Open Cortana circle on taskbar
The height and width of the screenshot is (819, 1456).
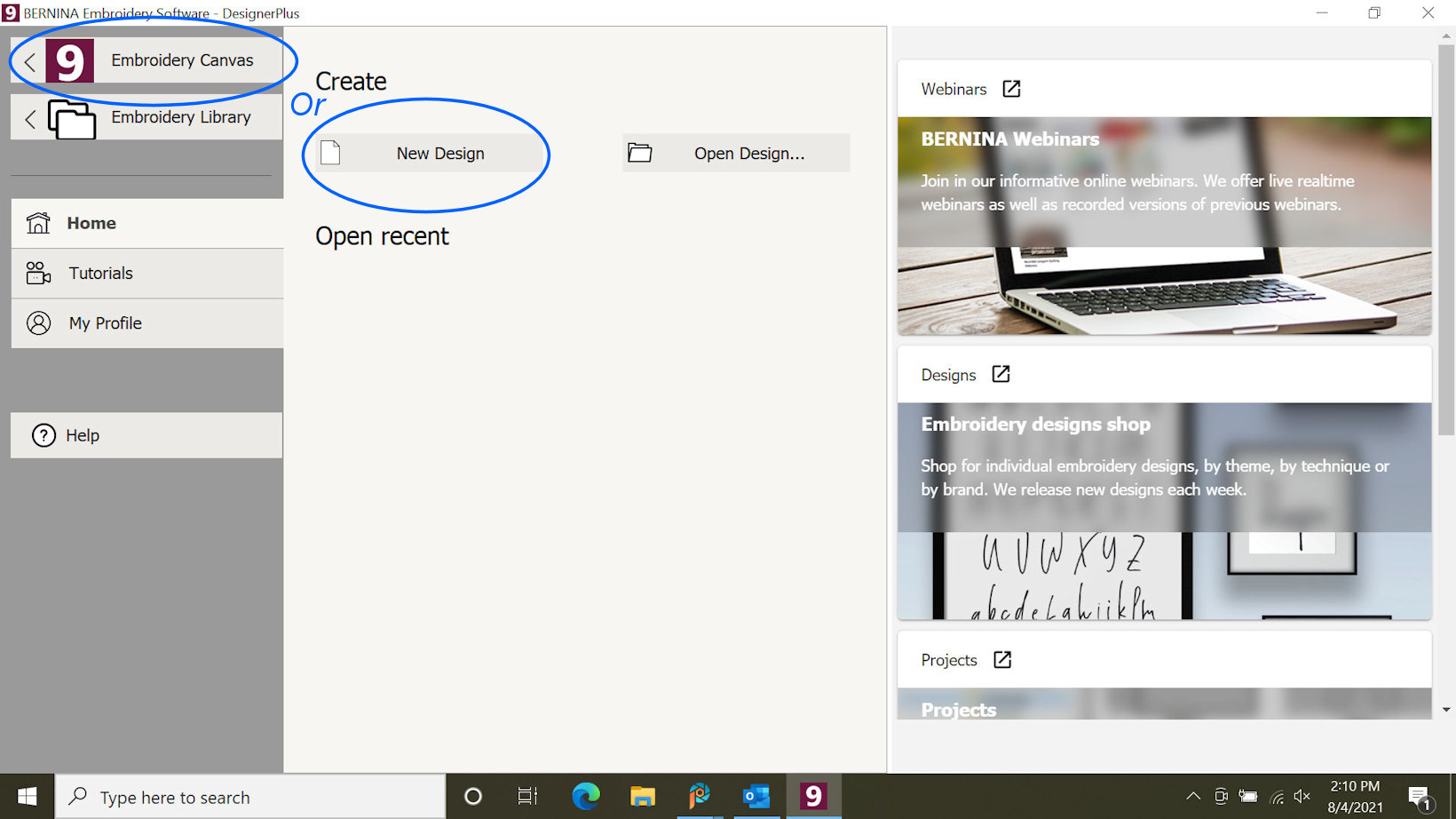[473, 797]
